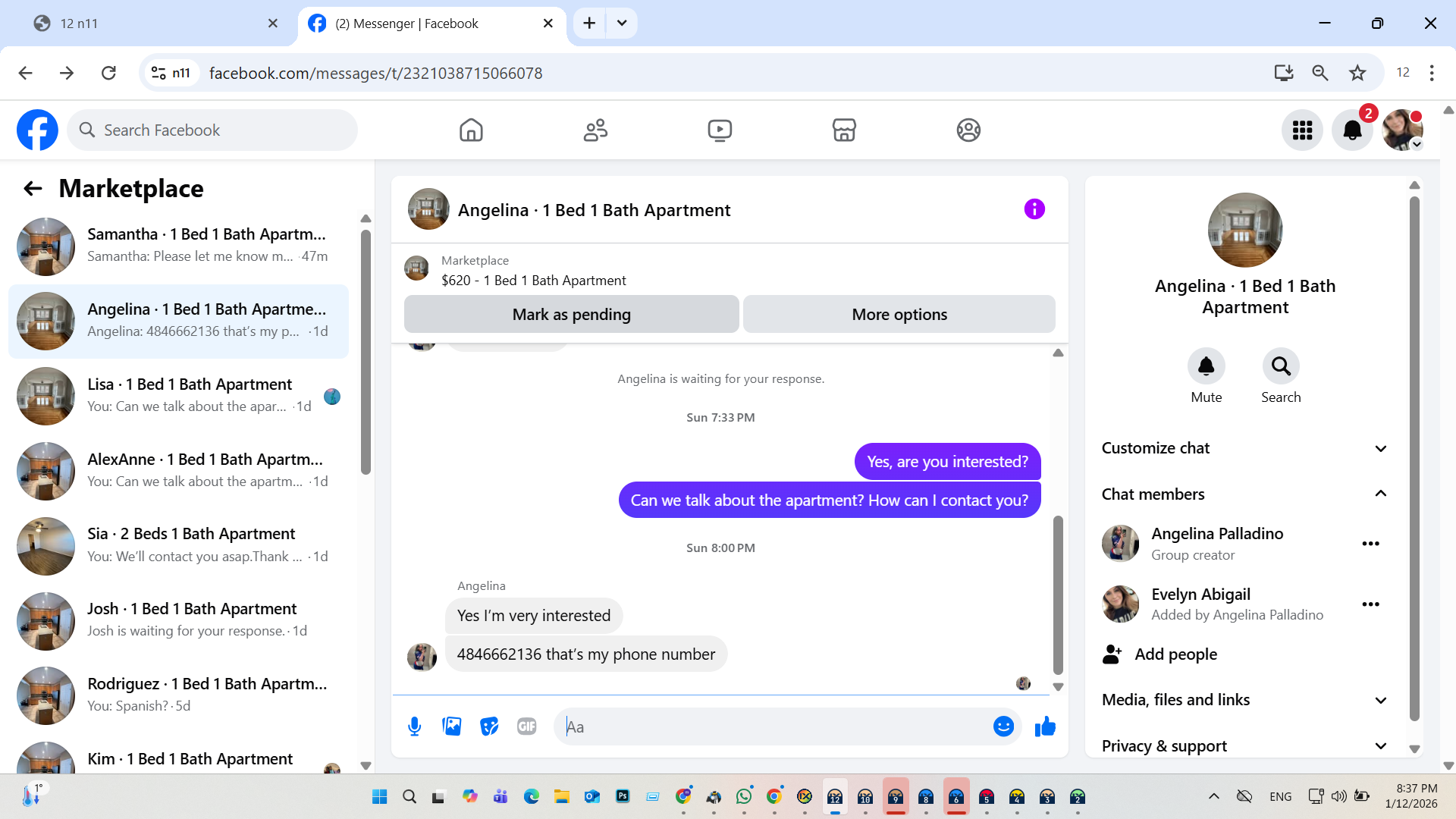Click More options button
This screenshot has height=819, width=1456.
pyautogui.click(x=899, y=314)
